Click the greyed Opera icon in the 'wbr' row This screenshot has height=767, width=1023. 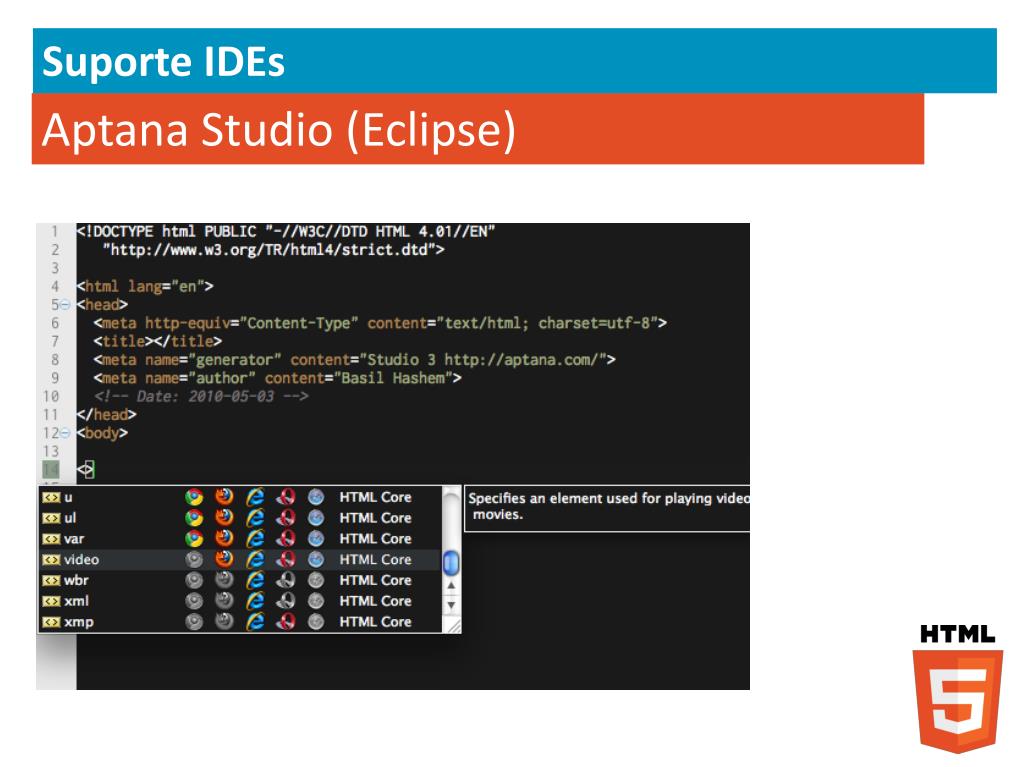(285, 580)
